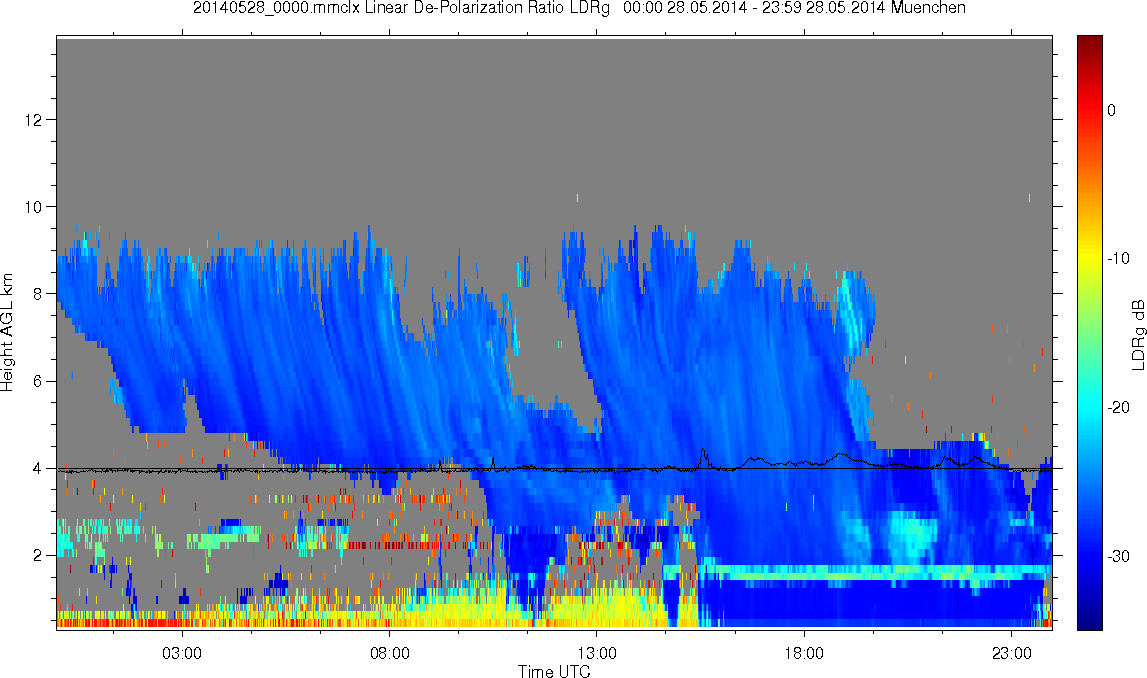1147x678 pixels.
Task: Click the colorbar value '-10'
Action: (x=1118, y=258)
